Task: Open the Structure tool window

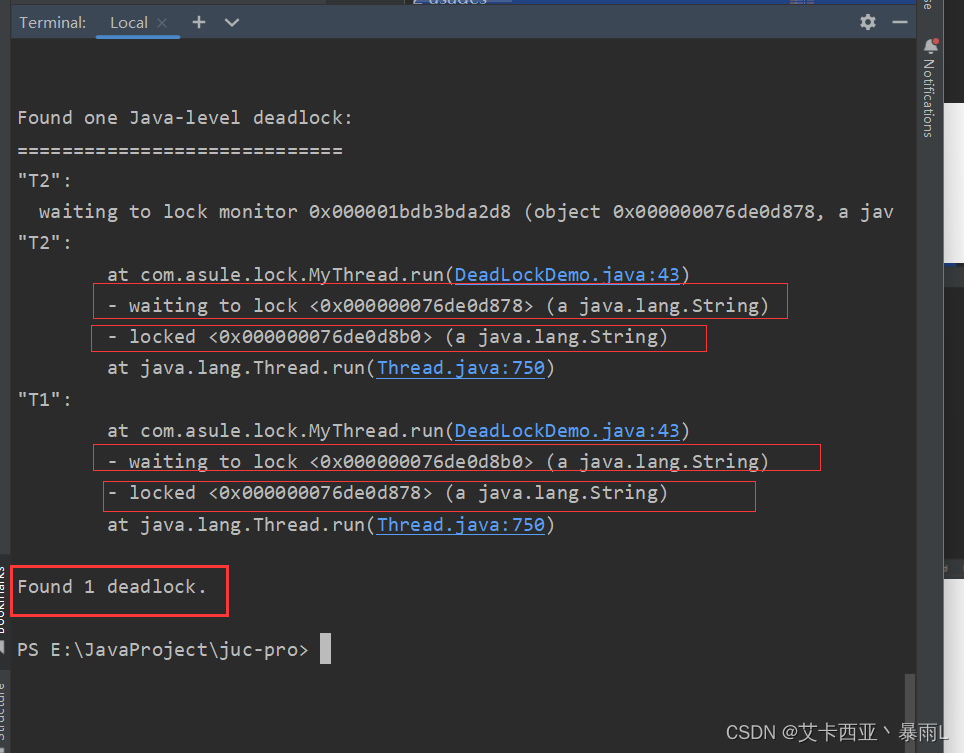Action: coord(2,711)
